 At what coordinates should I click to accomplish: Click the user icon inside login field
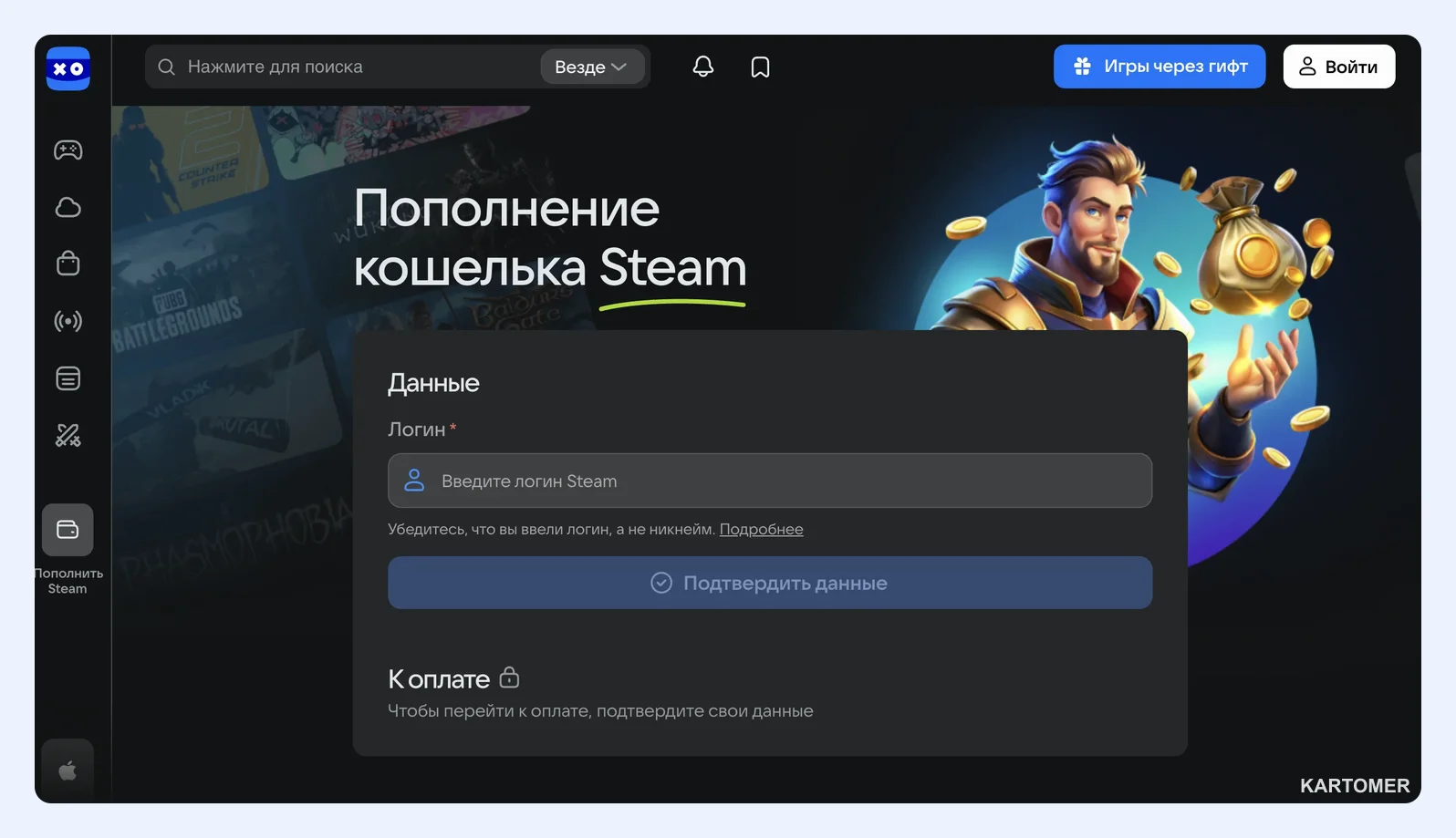pos(414,481)
